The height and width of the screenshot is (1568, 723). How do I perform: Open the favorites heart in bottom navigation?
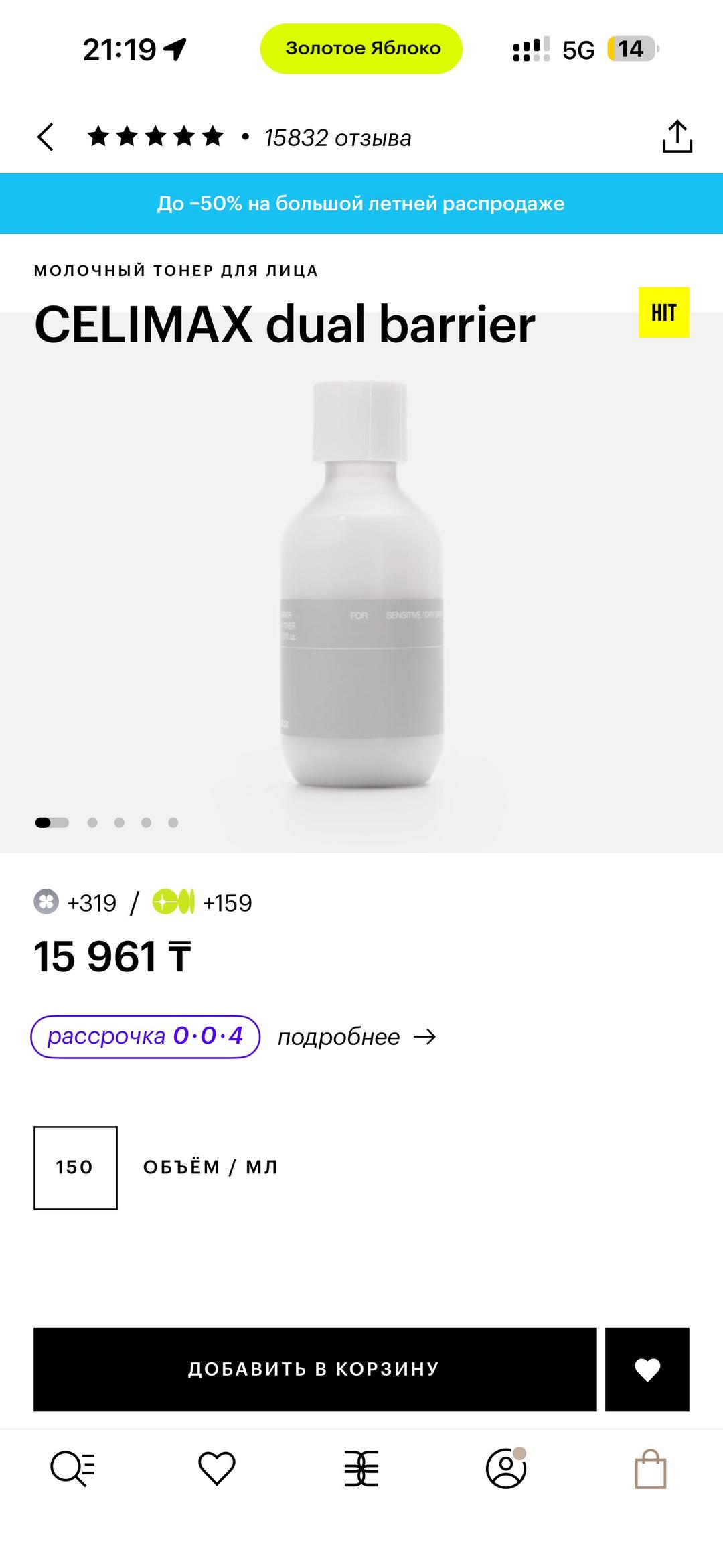coord(217,1468)
